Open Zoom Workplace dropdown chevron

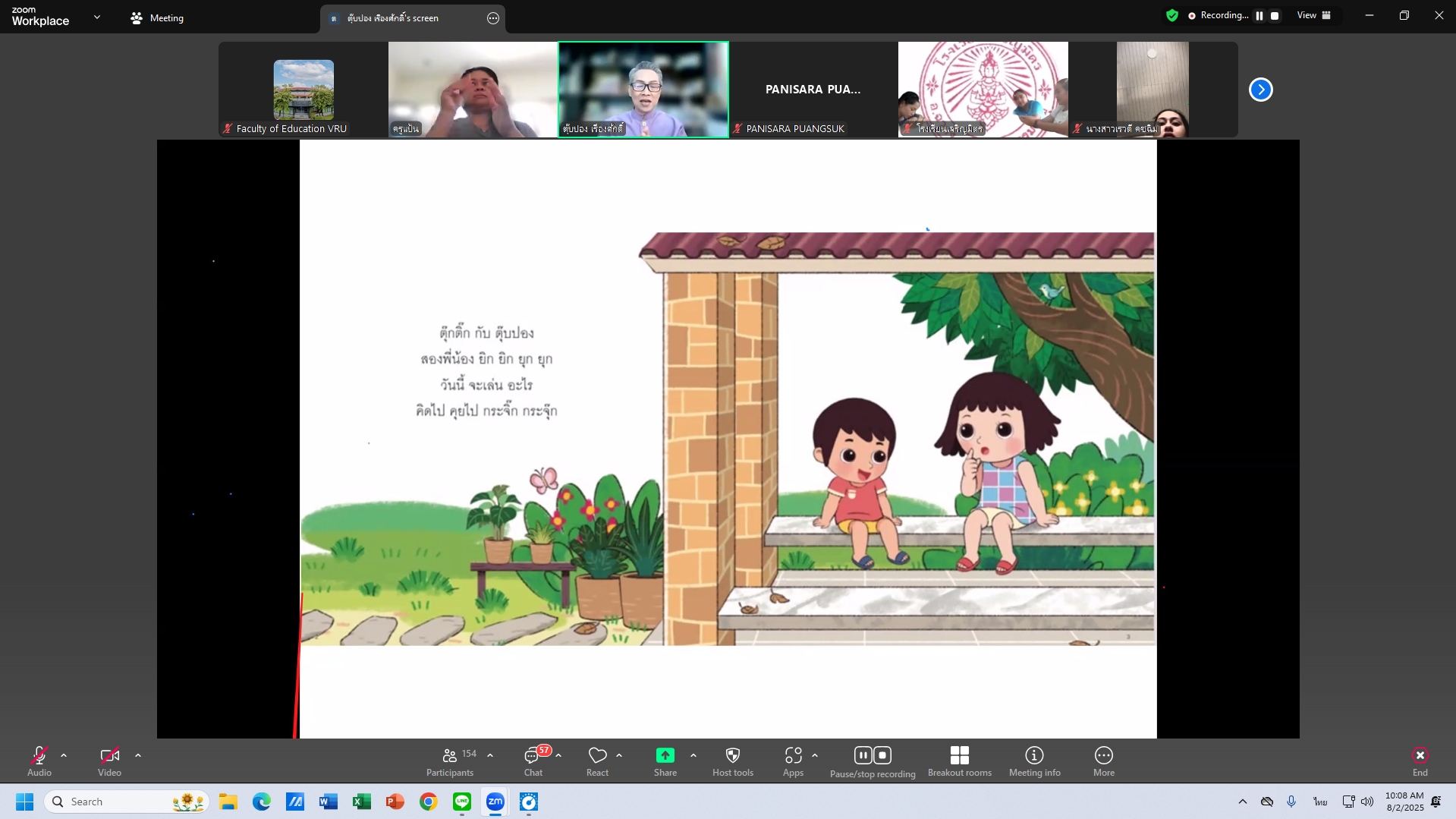tap(96, 17)
